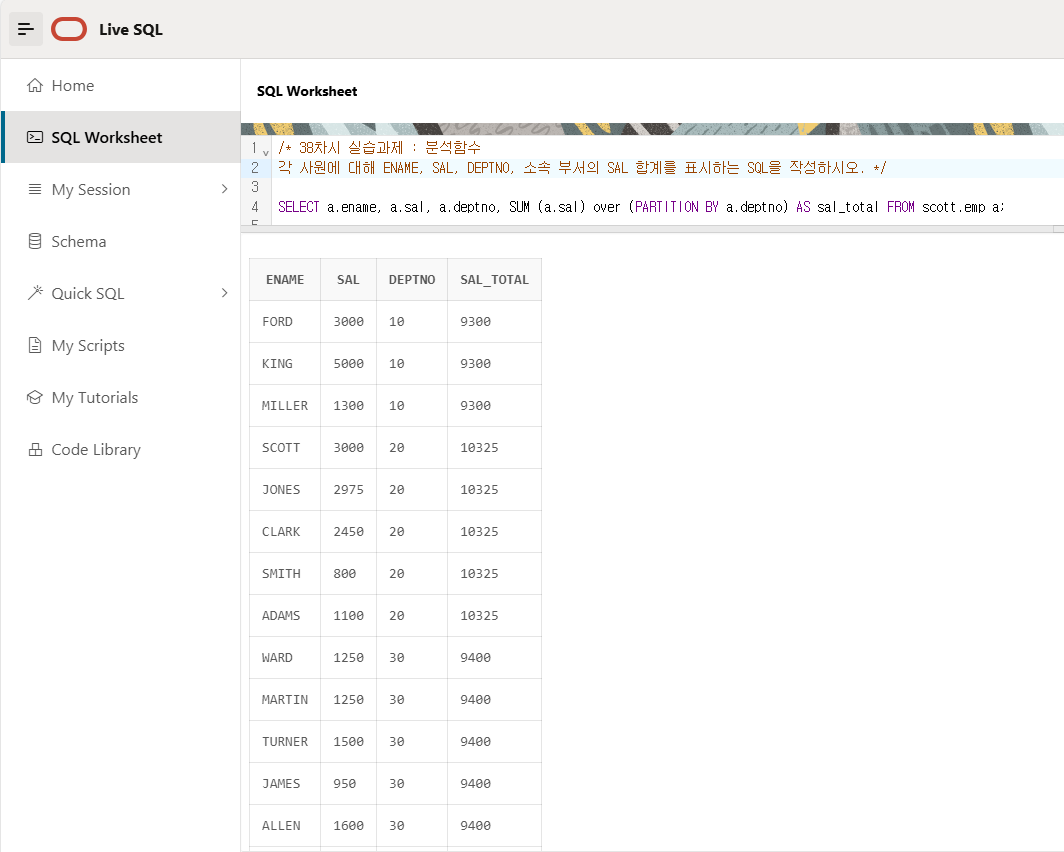Open the Code Library link
Image resolution: width=1064 pixels, height=852 pixels.
pos(96,450)
